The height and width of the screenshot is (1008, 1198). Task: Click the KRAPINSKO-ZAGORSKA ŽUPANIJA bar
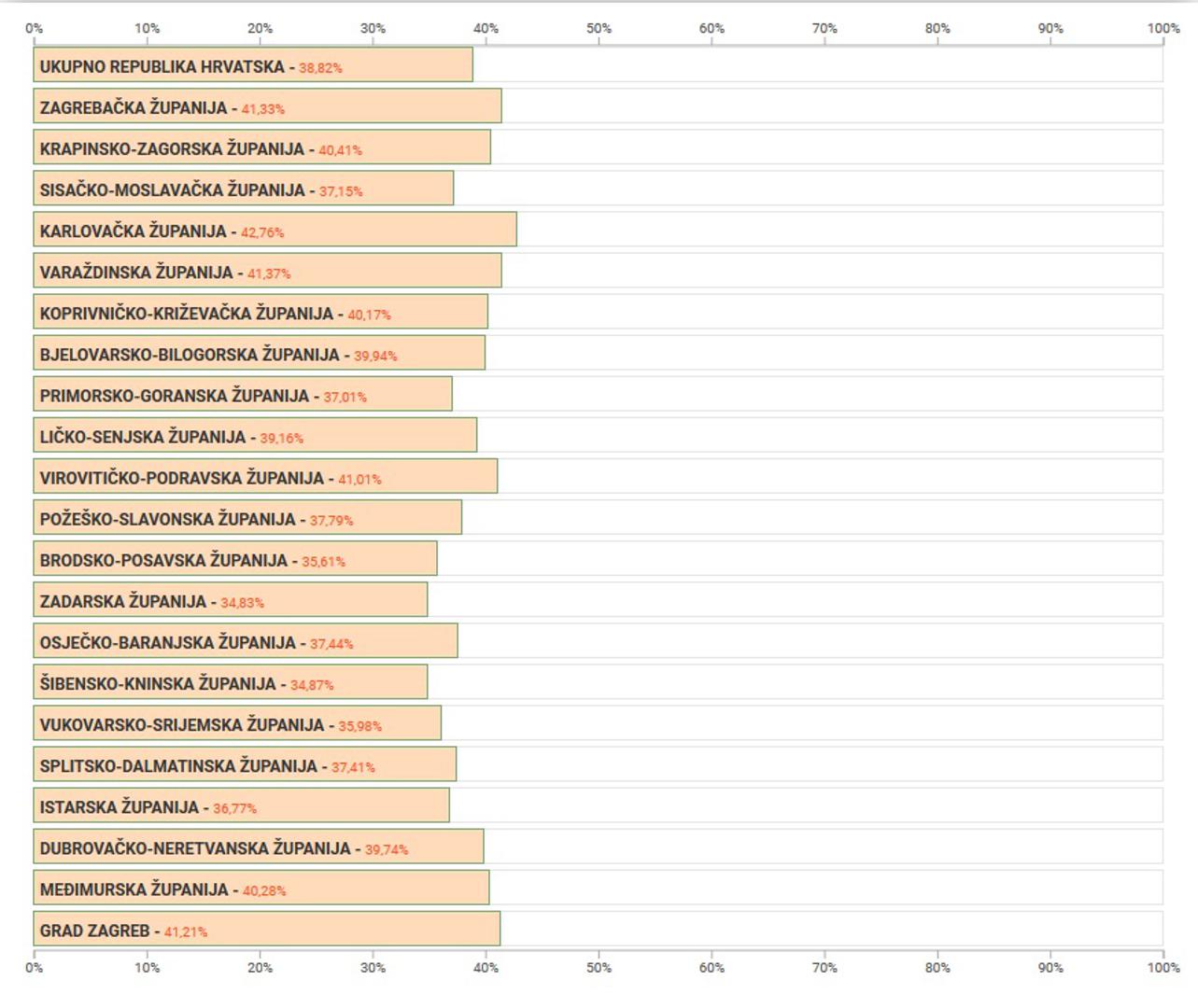(x=261, y=147)
